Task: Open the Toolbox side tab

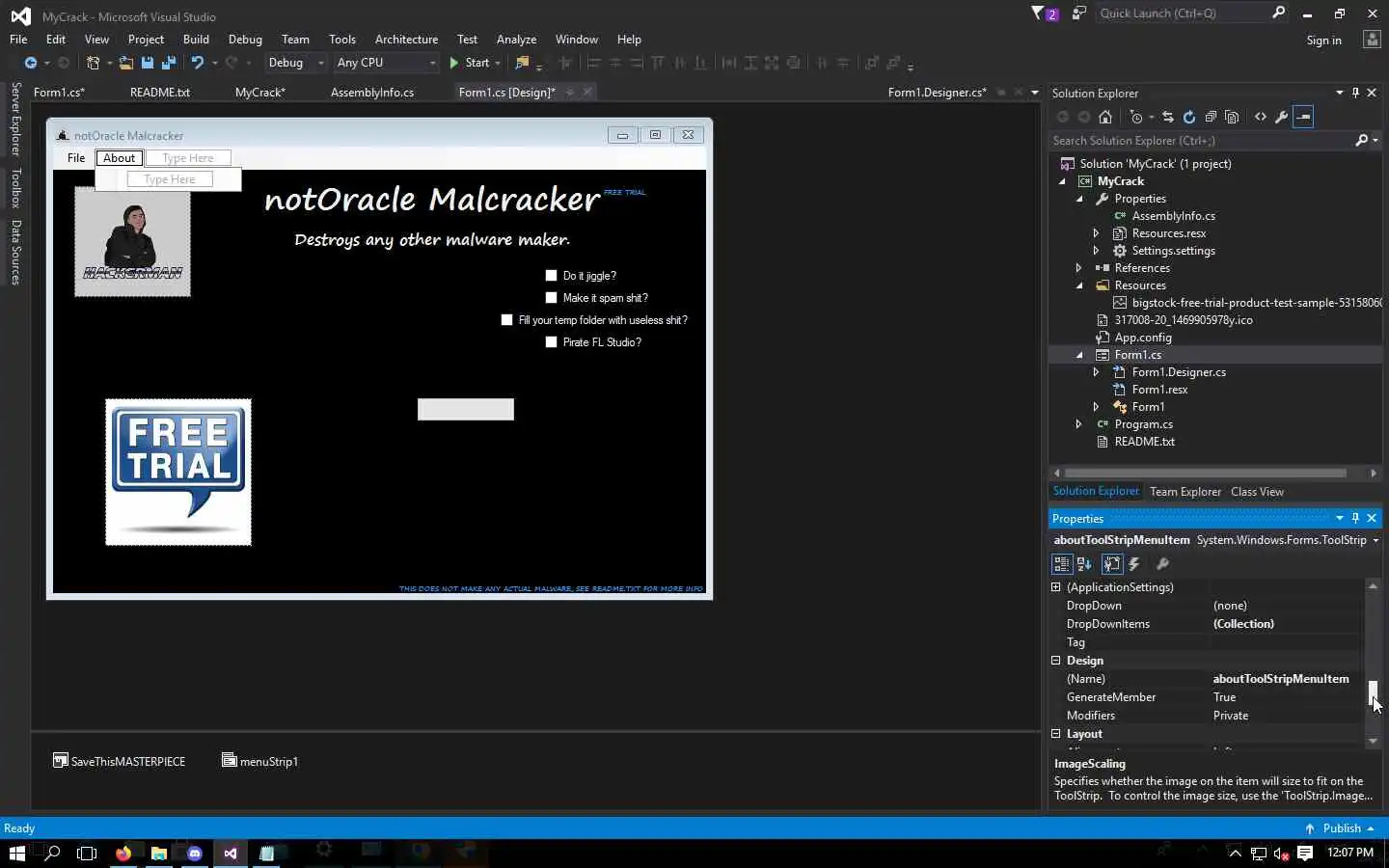Action: coord(15,188)
